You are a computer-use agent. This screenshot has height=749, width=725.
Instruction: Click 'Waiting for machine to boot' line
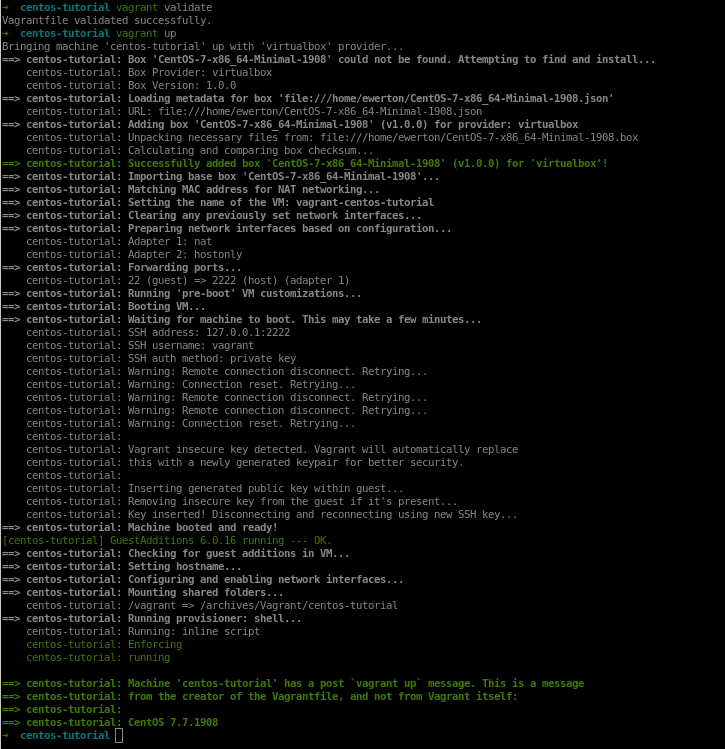[242, 320]
